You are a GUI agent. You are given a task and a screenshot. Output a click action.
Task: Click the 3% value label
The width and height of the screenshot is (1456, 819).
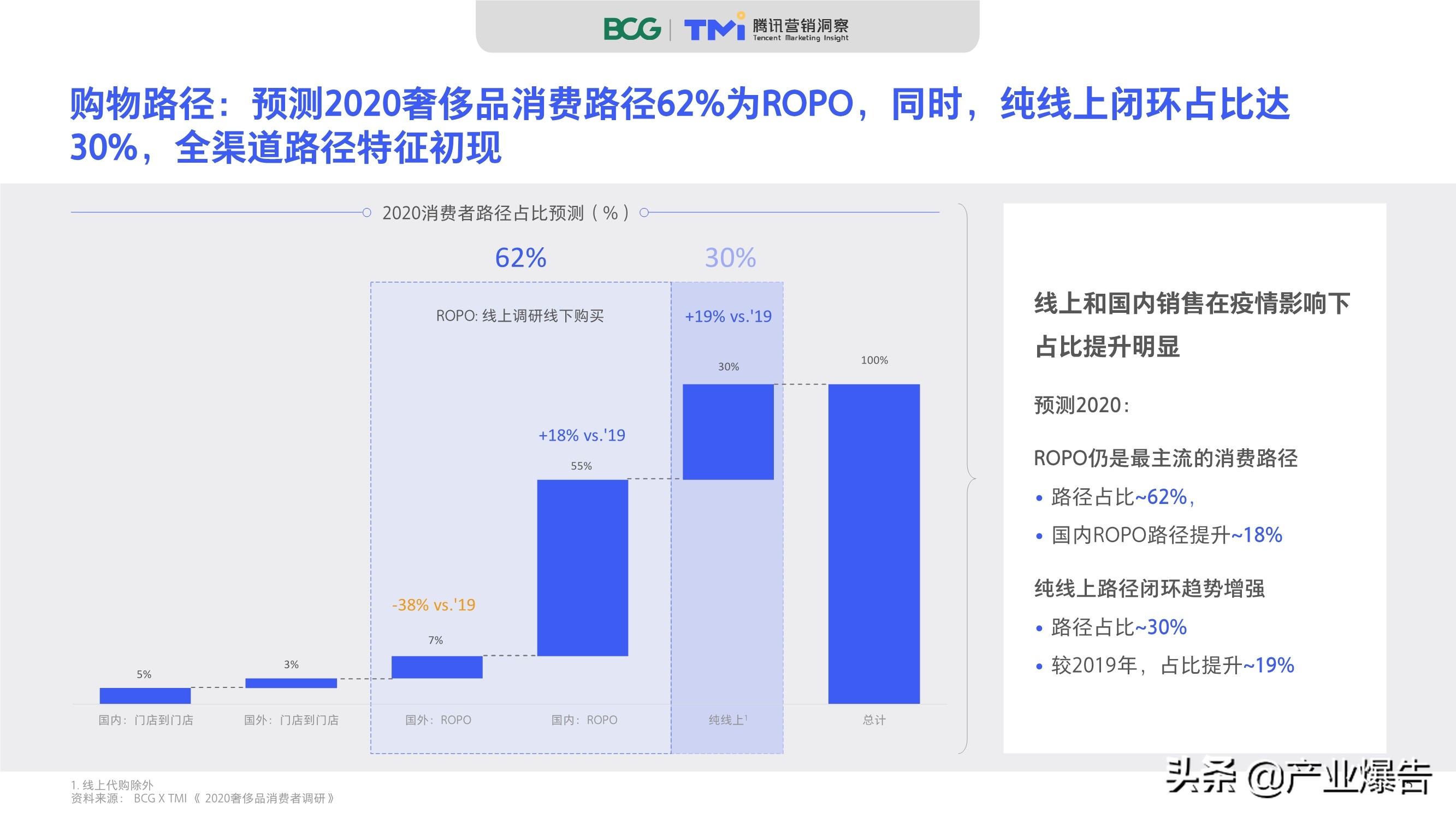click(291, 664)
